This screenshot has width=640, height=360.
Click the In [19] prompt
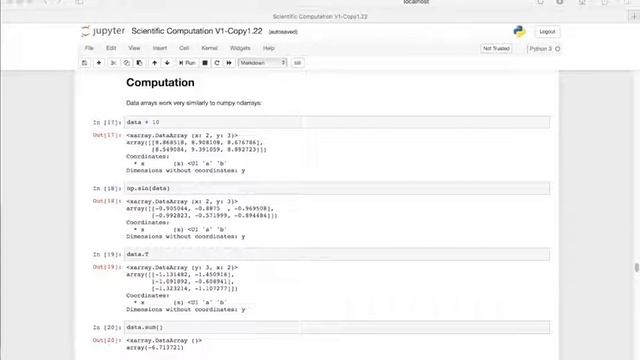tap(107, 255)
